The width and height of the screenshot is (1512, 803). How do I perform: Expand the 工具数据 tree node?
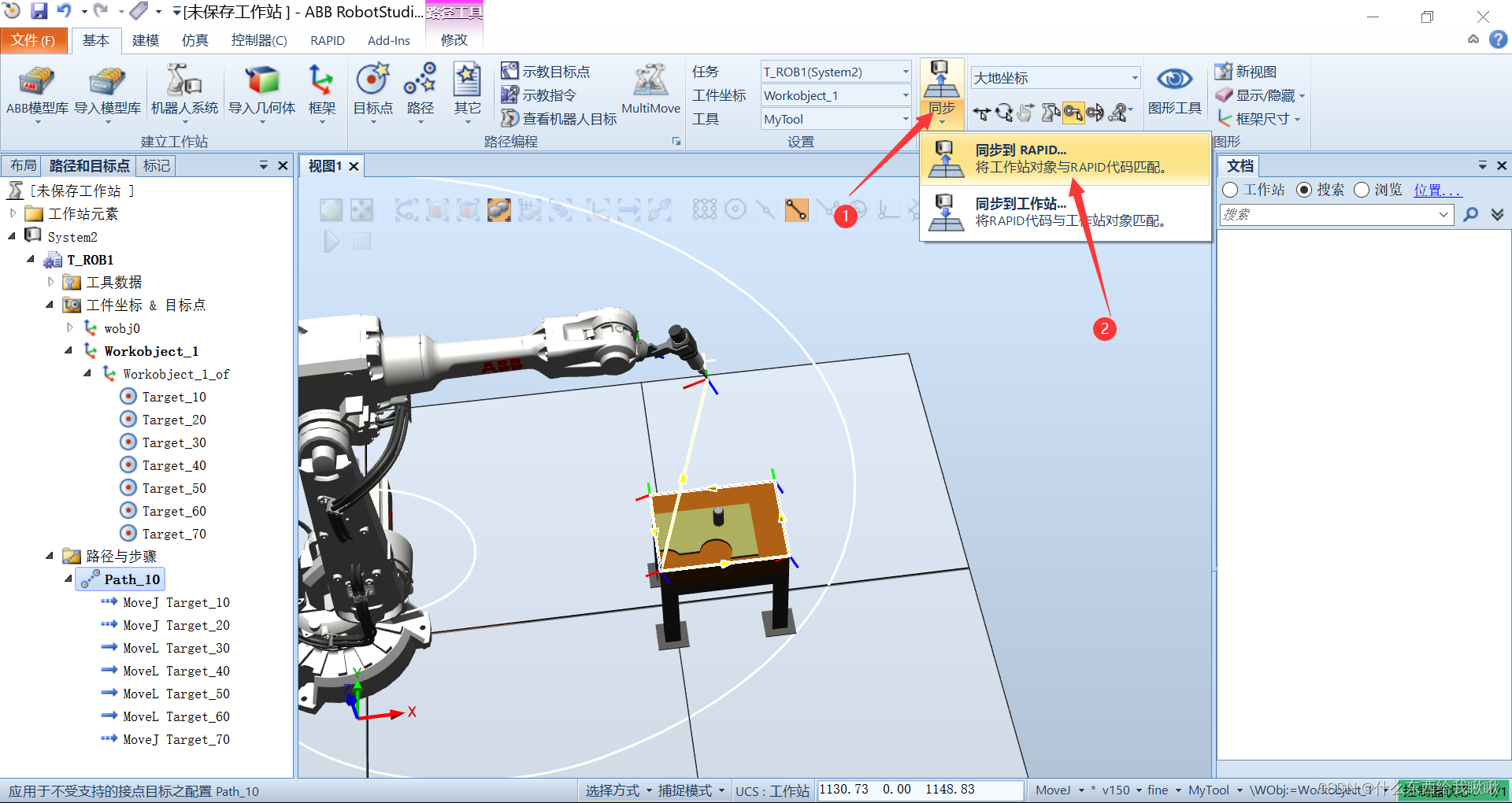[50, 282]
